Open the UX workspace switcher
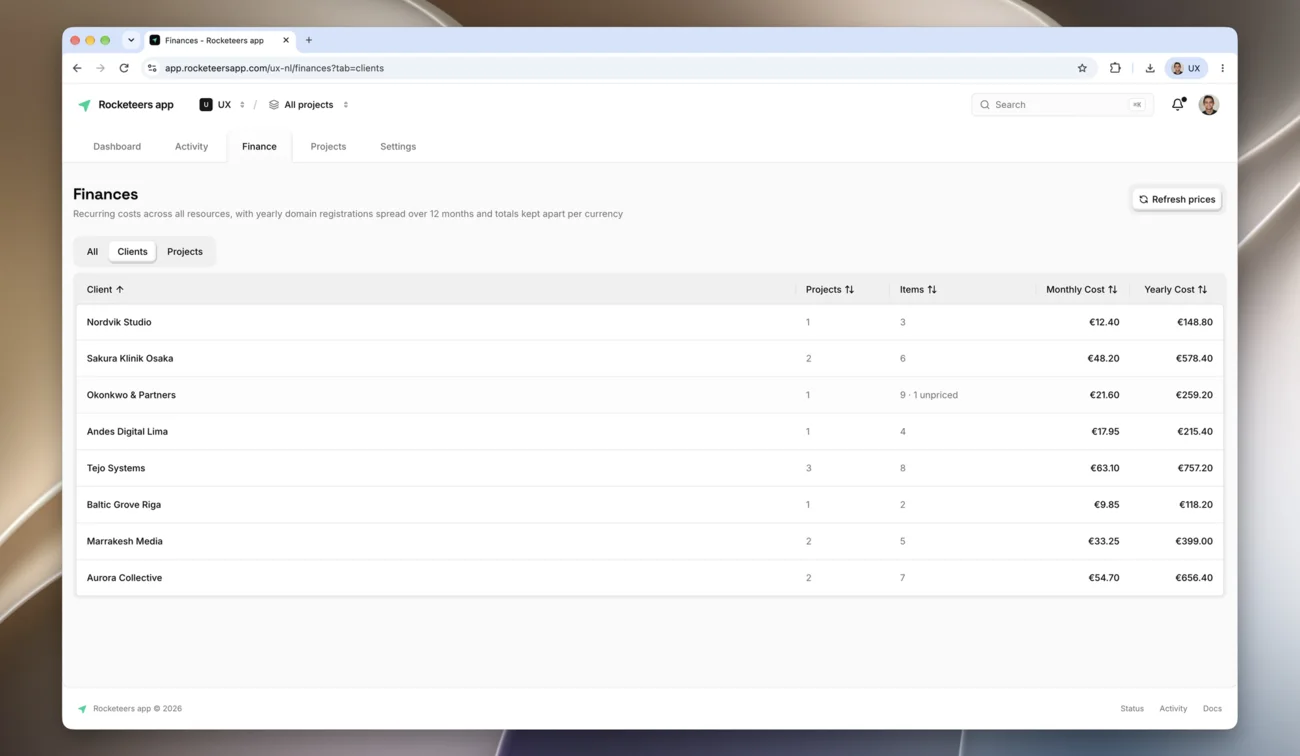Screen dimensions: 1300x756 click(x=222, y=104)
